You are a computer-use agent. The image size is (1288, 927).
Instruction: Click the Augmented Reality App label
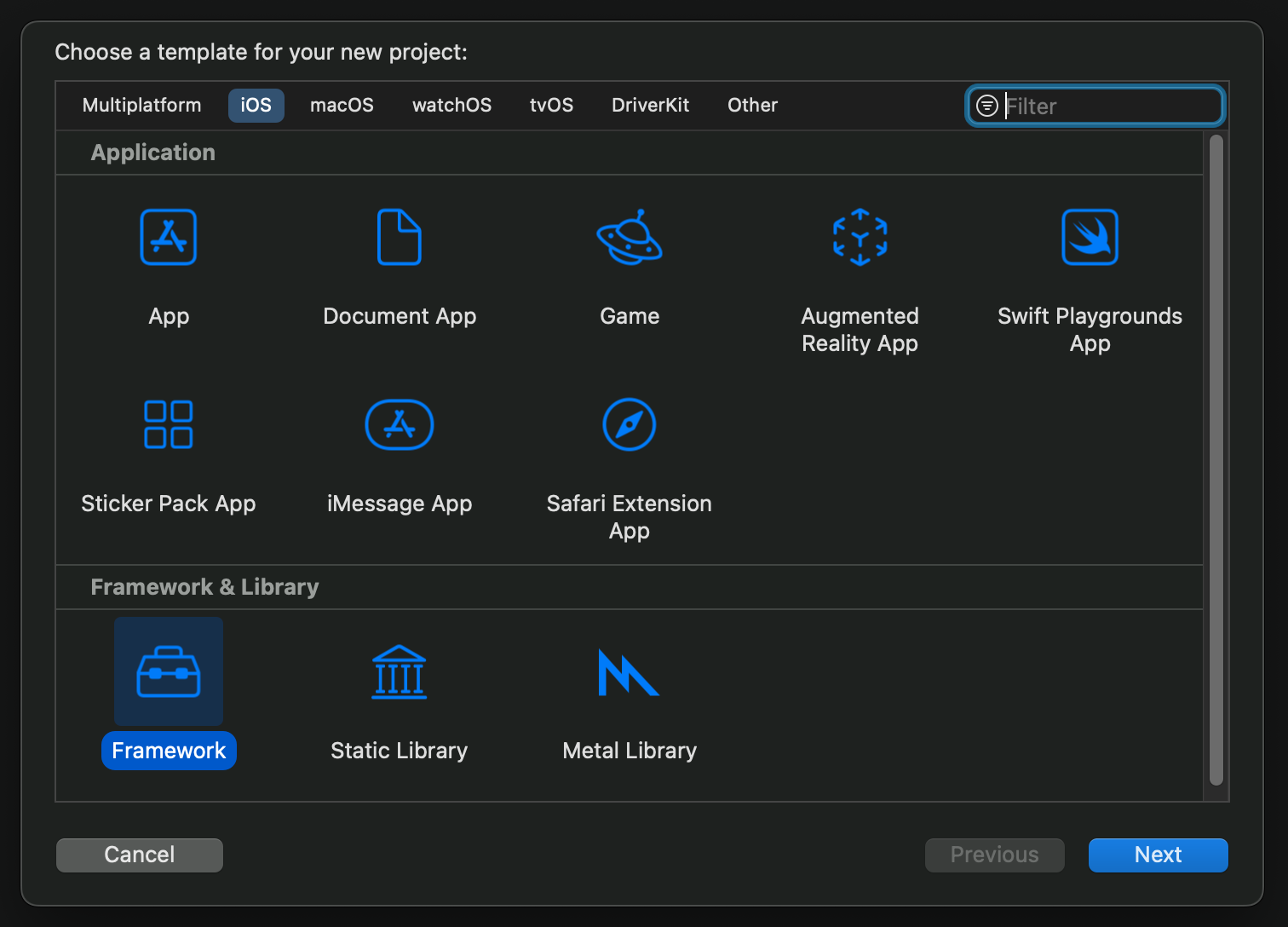pyautogui.click(x=860, y=330)
